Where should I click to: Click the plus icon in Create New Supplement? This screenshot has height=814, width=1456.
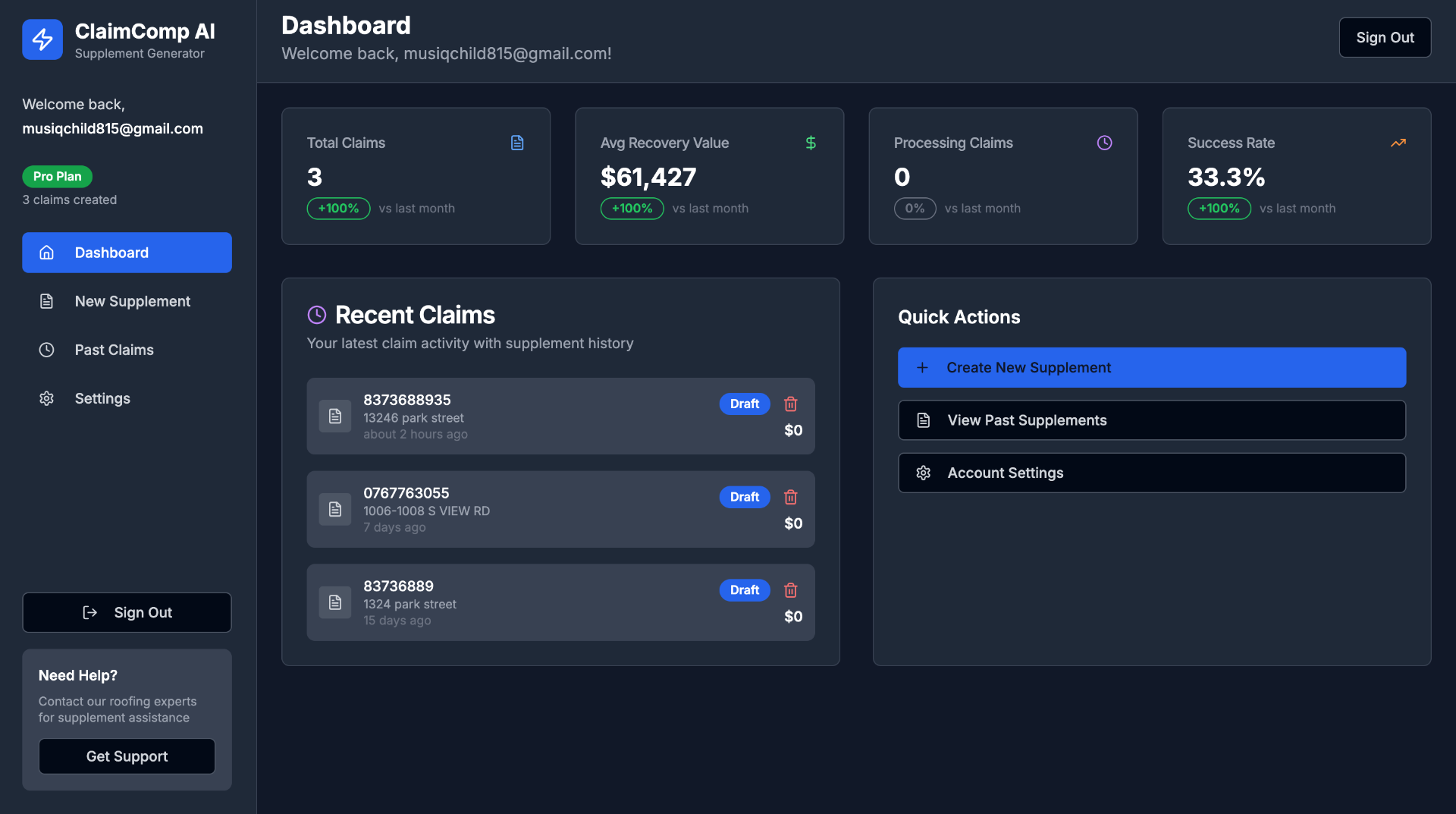pyautogui.click(x=922, y=368)
